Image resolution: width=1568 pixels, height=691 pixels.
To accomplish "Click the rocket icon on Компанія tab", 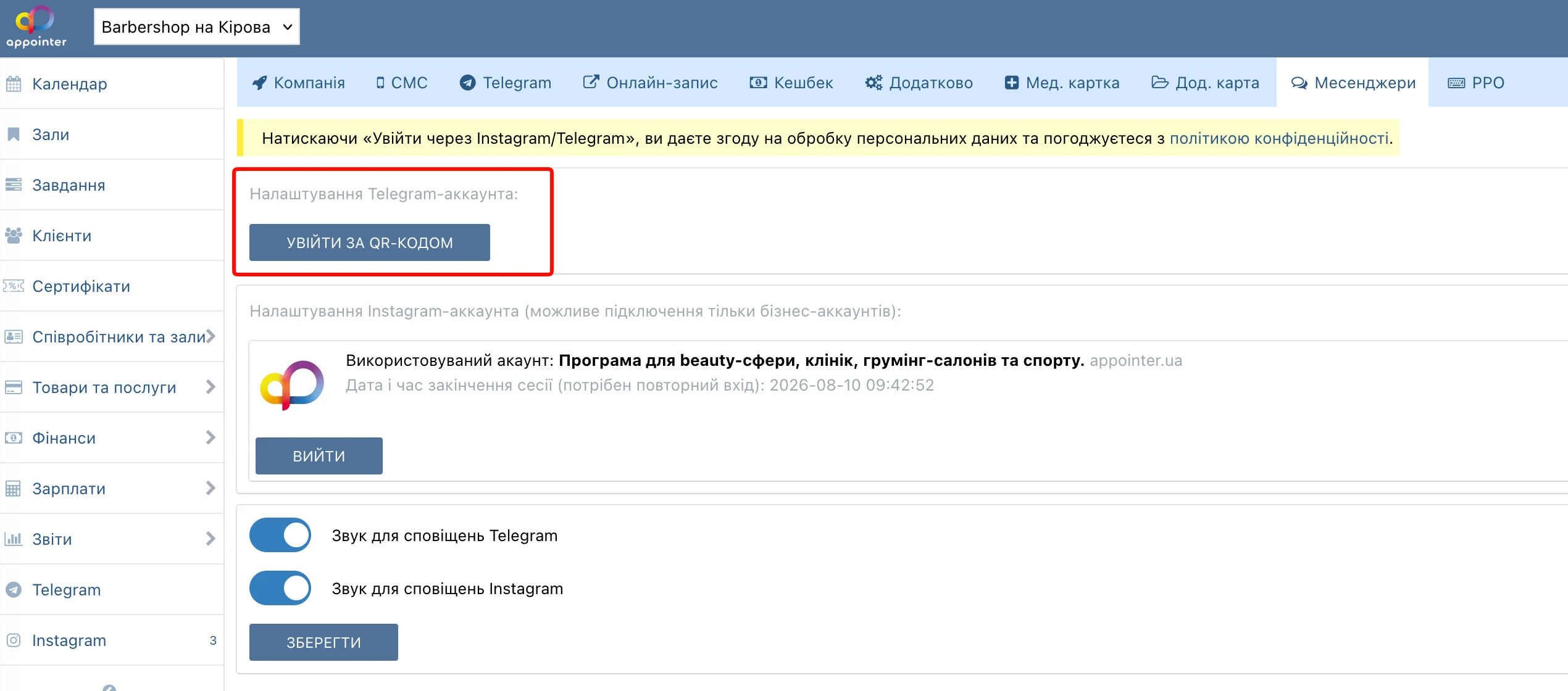I will click(x=260, y=83).
